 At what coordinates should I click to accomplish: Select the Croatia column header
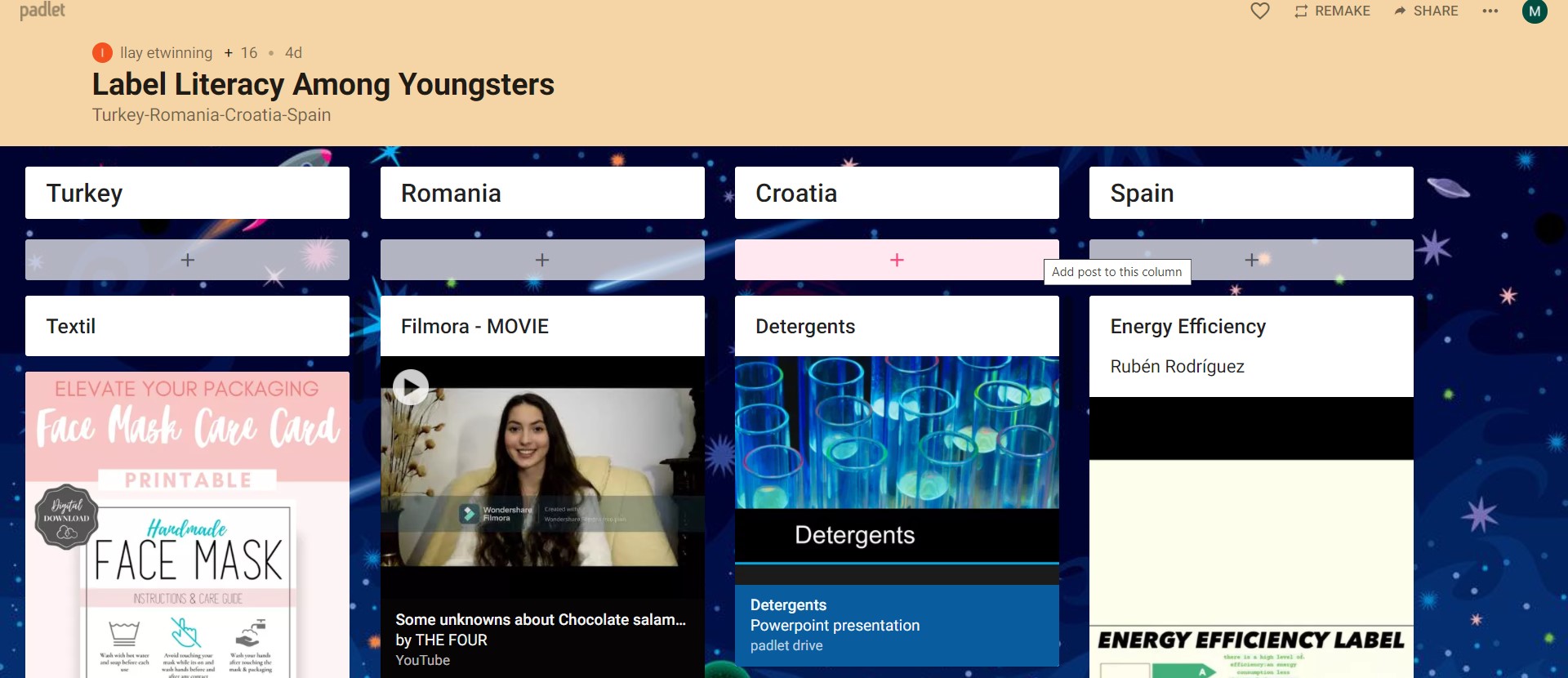(x=897, y=193)
